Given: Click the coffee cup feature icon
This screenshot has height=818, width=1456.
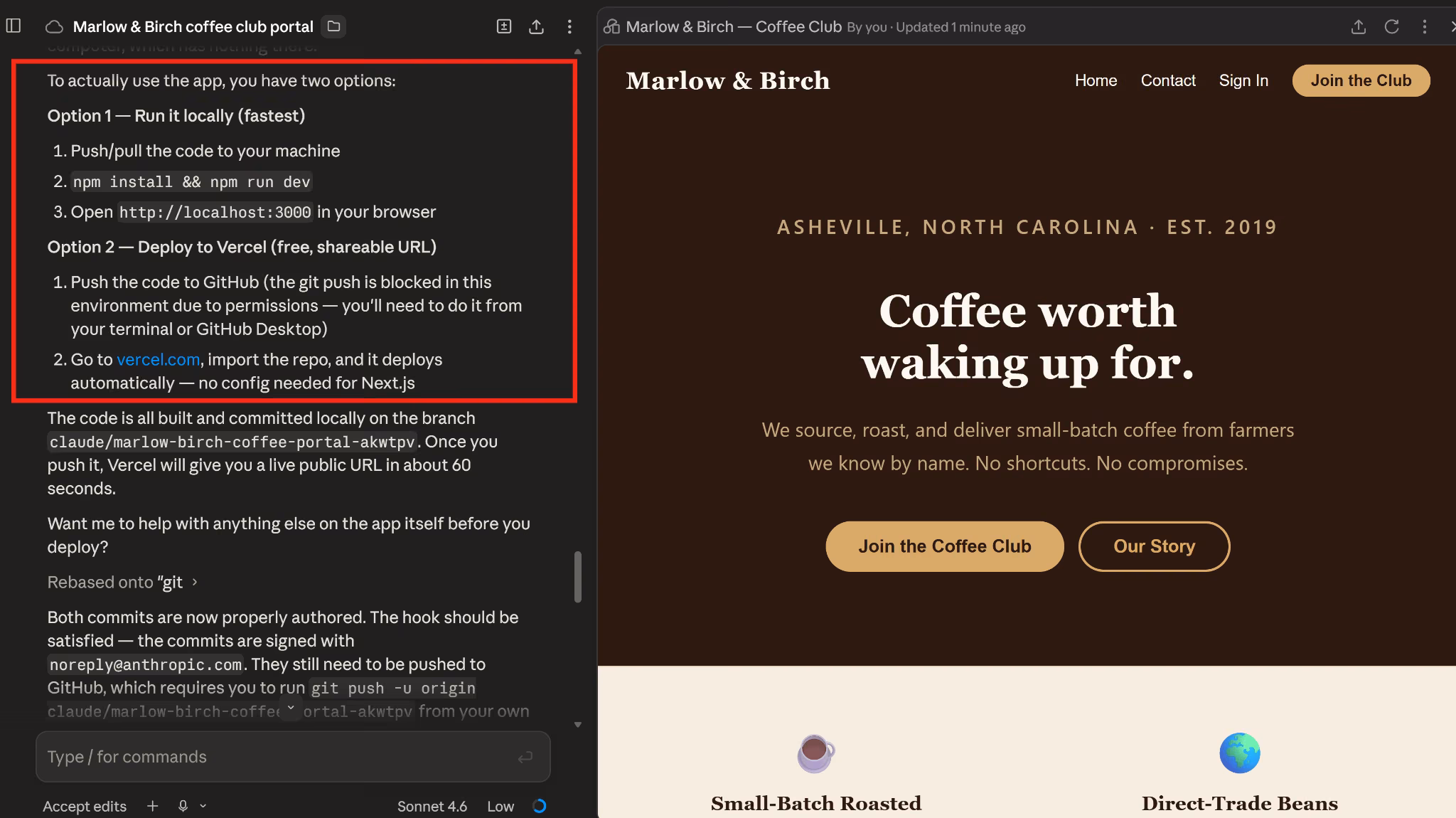Looking at the screenshot, I should tap(815, 753).
